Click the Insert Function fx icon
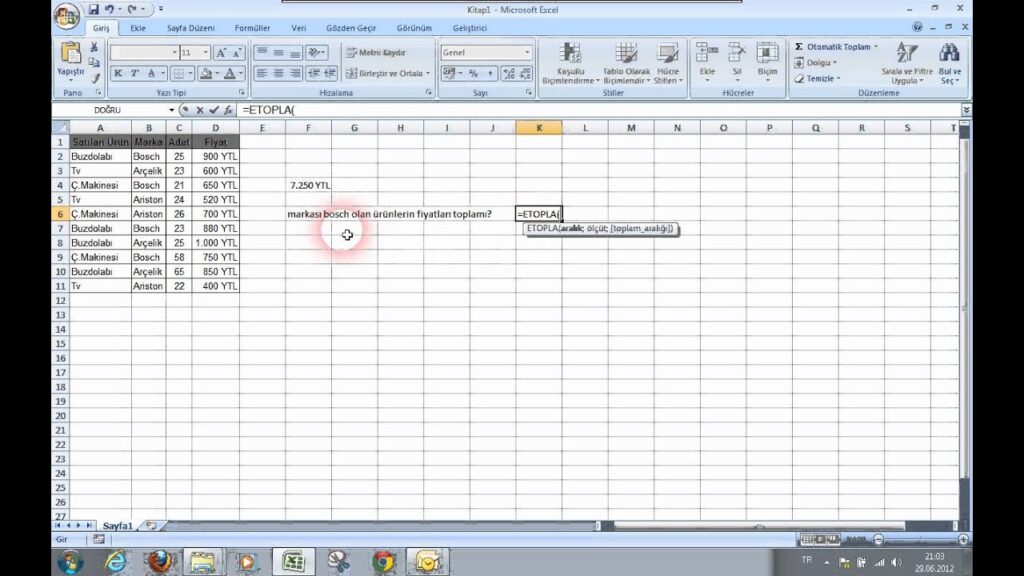Viewport: 1024px width, 576px height. (x=229, y=110)
